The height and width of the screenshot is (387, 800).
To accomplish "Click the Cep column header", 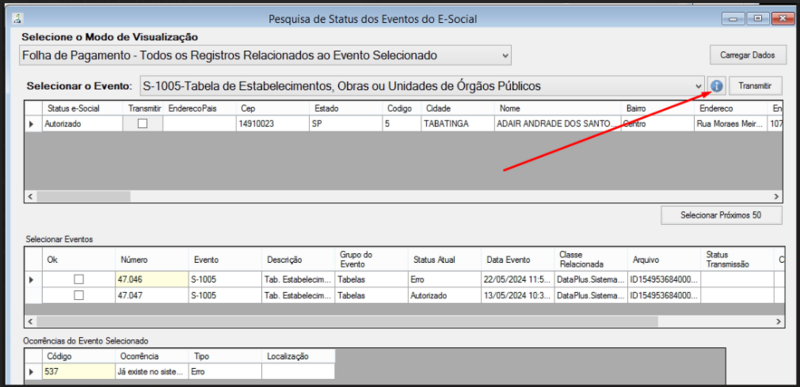I will tap(273, 109).
